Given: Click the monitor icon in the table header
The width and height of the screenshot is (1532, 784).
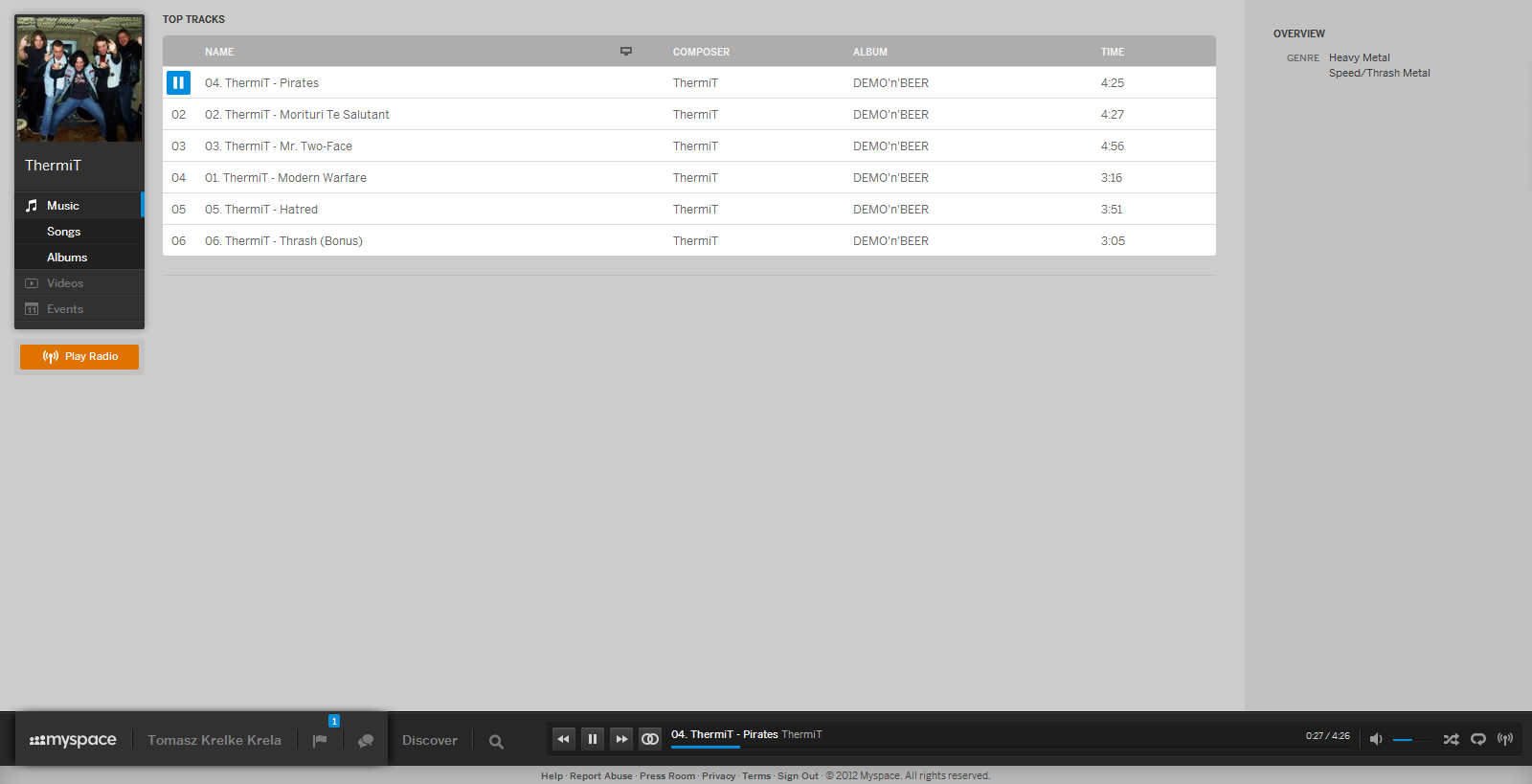Looking at the screenshot, I should coord(626,52).
